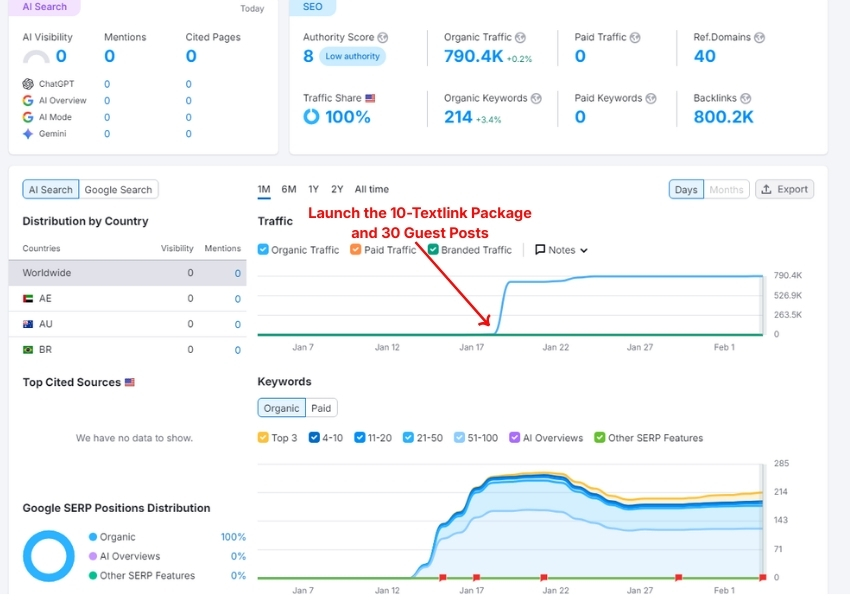
Task: Click the red note flag near Jan 17
Action: pyautogui.click(x=476, y=577)
